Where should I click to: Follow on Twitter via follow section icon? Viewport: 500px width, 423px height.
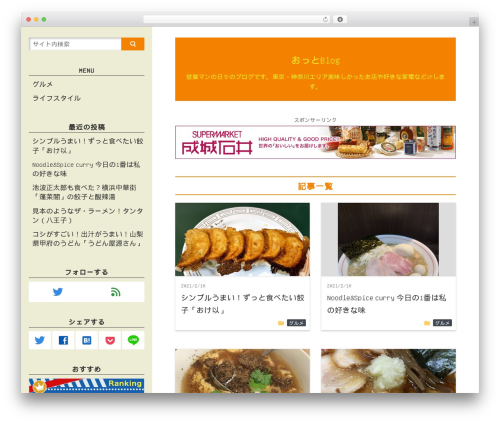click(x=58, y=292)
